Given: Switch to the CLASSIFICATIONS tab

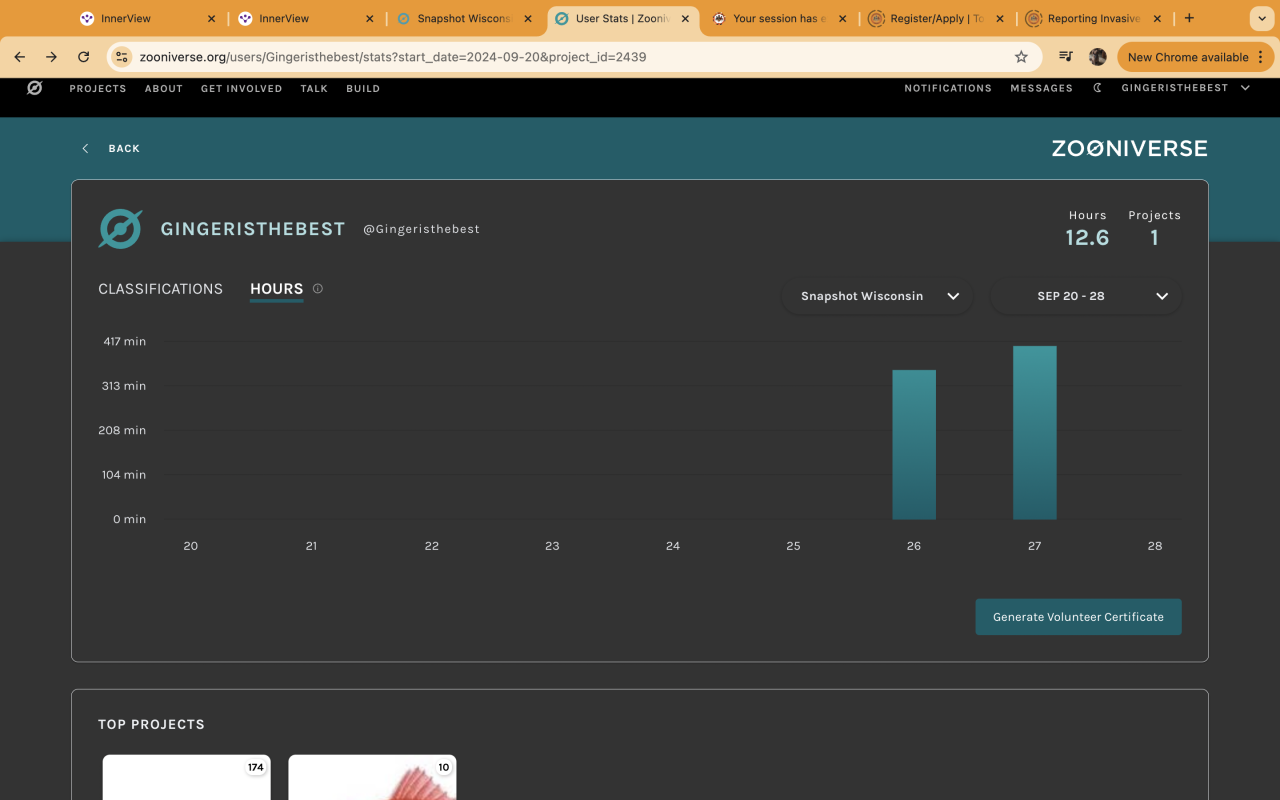Looking at the screenshot, I should [x=160, y=289].
